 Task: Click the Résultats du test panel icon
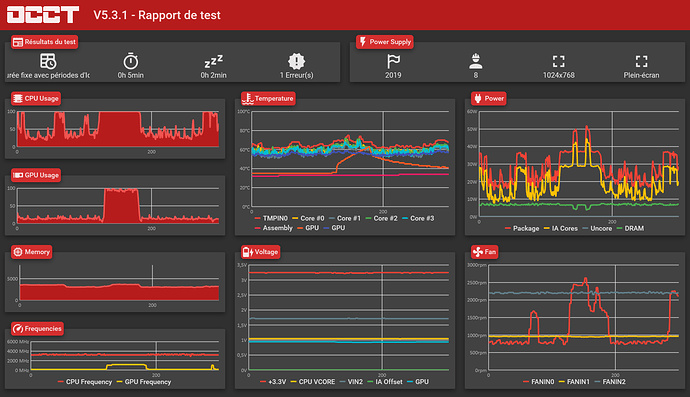(18, 42)
